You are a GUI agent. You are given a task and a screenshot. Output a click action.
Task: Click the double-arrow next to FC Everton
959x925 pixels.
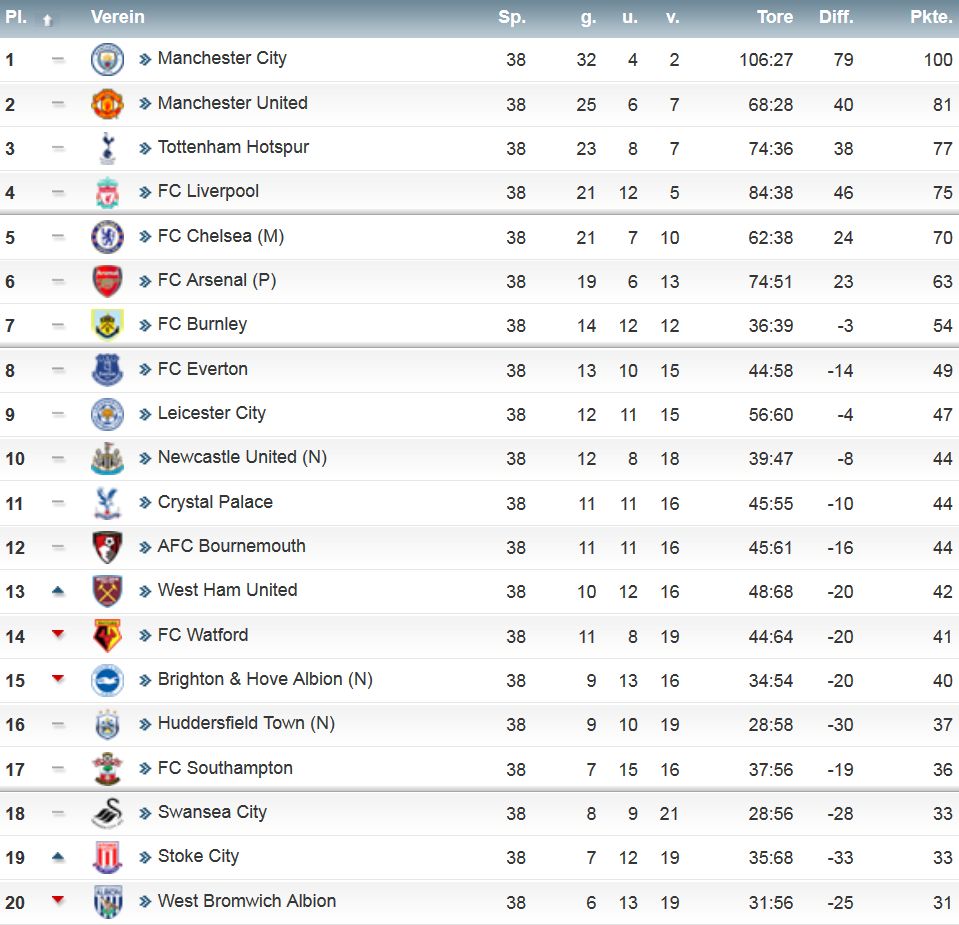(x=145, y=370)
